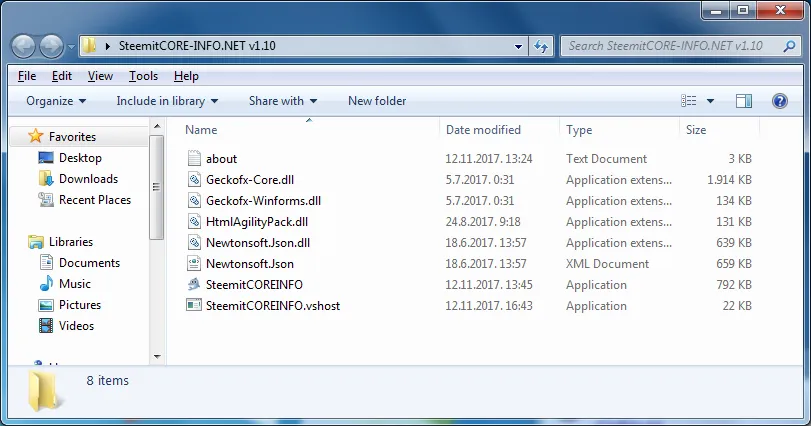
Task: Select the file name 'Geckofx-Winforms.dll'
Action: (x=263, y=201)
